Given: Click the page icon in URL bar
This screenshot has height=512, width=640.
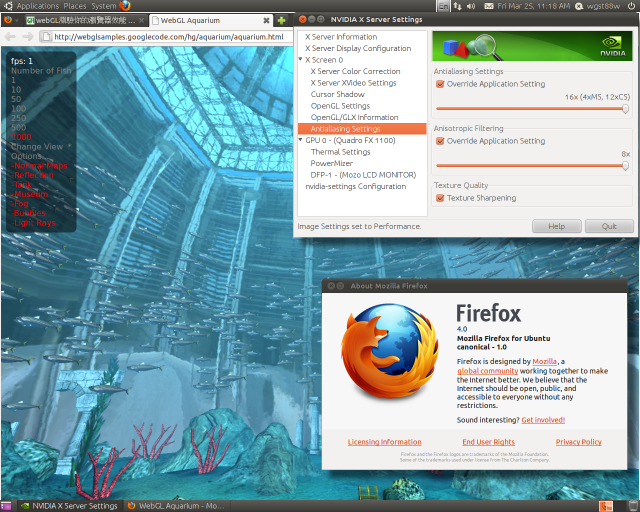Looking at the screenshot, I should pyautogui.click(x=47, y=37).
